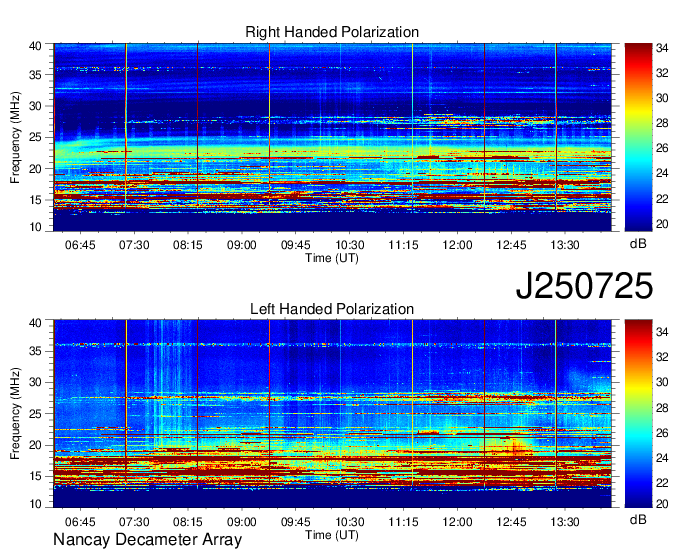Click Time (UT) label under Left Handed plot
The width and height of the screenshot is (680, 552).
coord(332,535)
